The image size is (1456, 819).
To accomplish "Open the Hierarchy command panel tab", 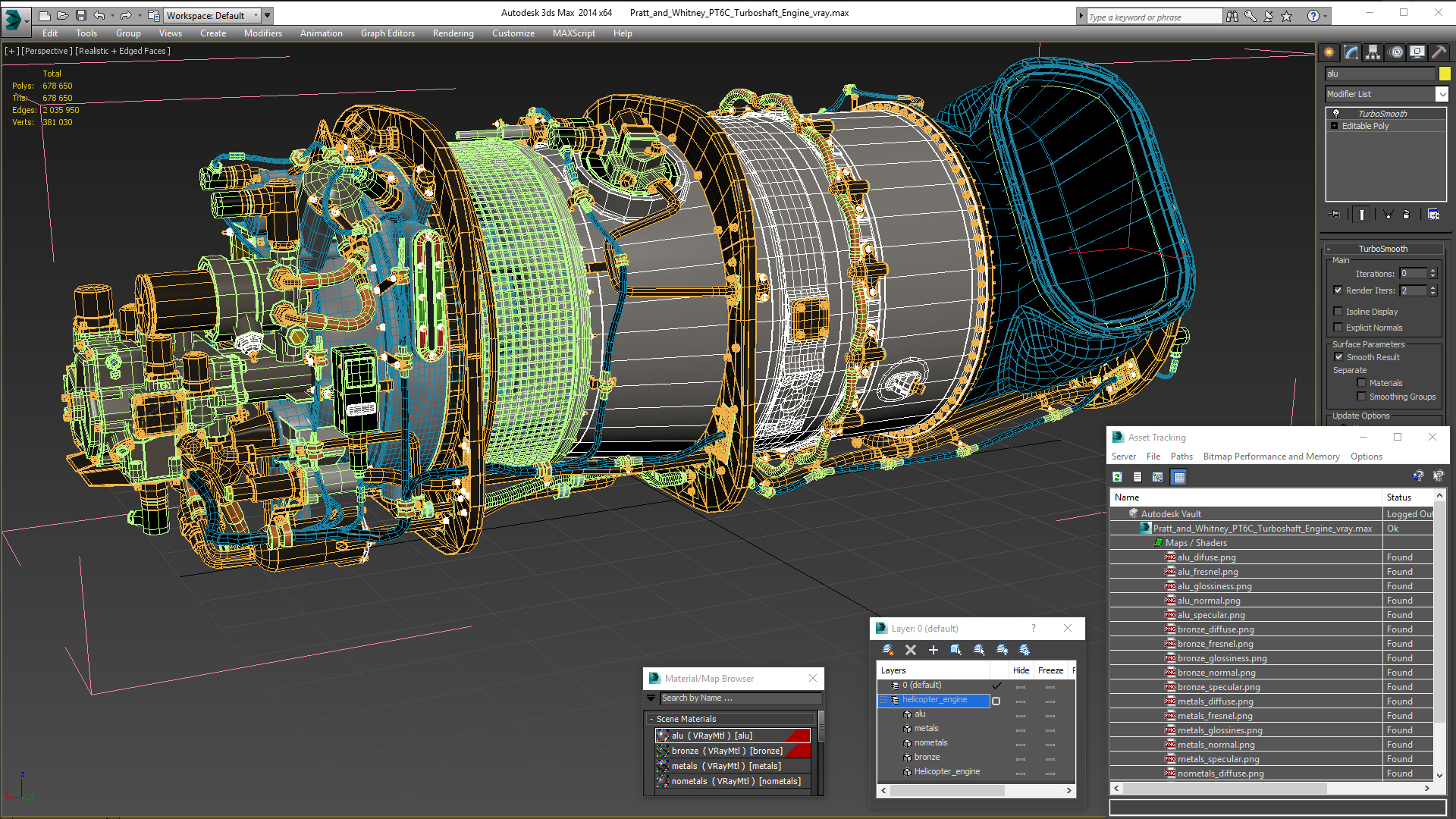I will (x=1373, y=52).
